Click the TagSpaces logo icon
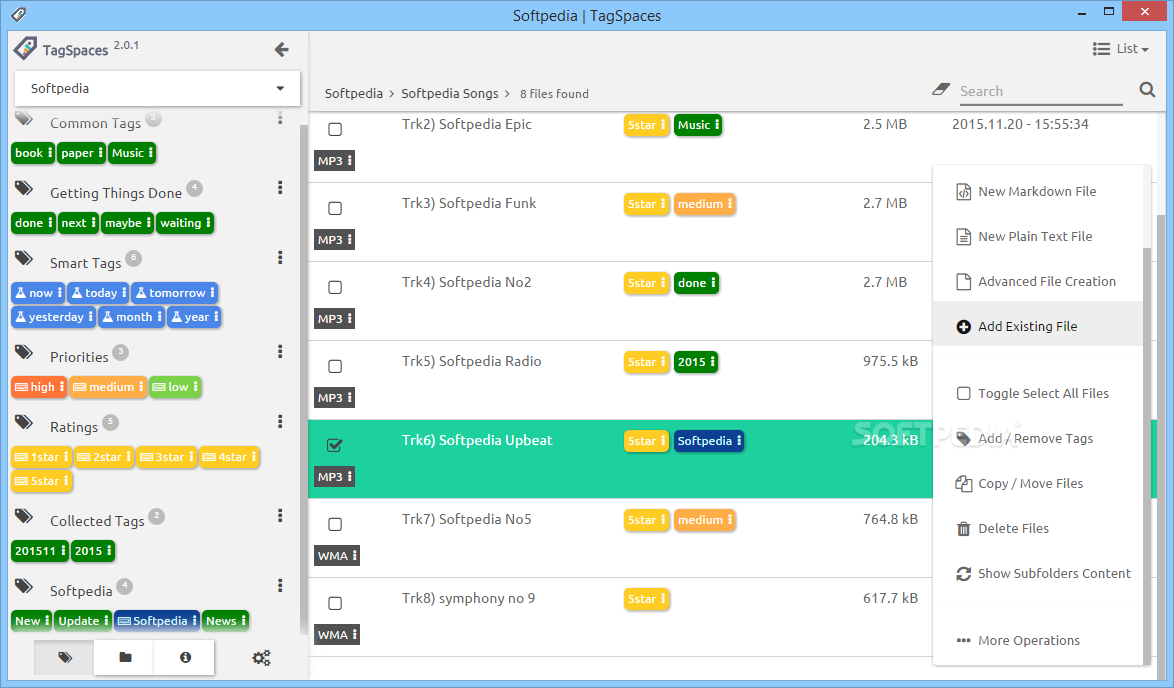This screenshot has height=688, width=1174. pos(25,49)
